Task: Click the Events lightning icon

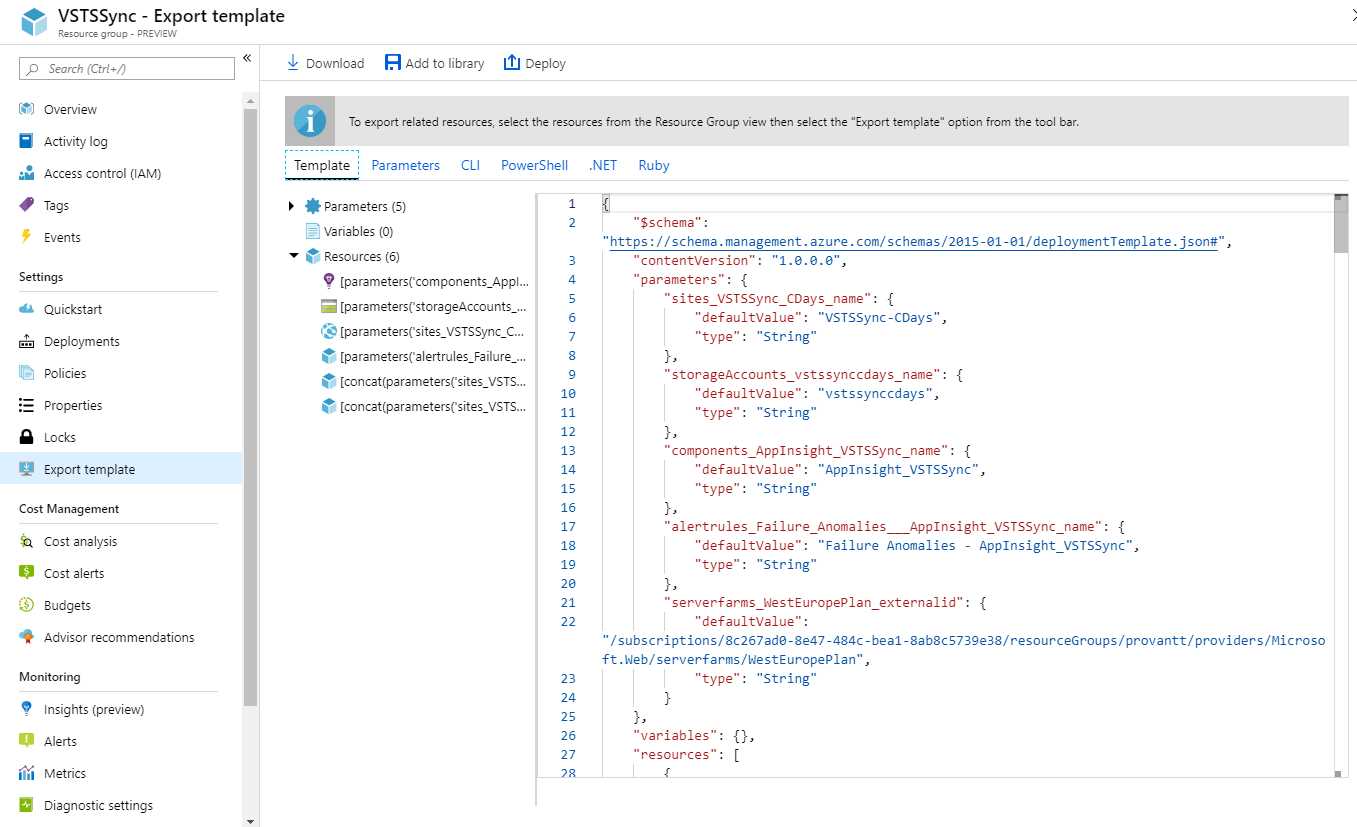Action: 27,237
